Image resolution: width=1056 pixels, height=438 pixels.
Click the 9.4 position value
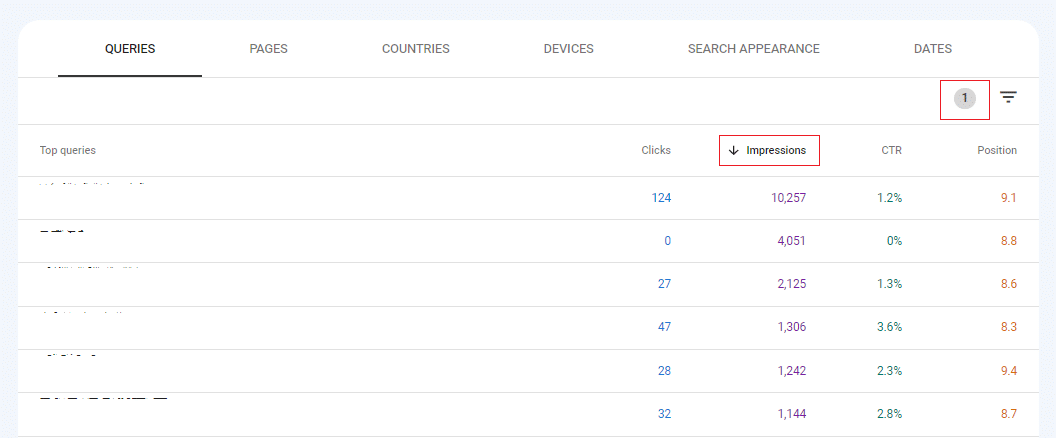(1008, 370)
